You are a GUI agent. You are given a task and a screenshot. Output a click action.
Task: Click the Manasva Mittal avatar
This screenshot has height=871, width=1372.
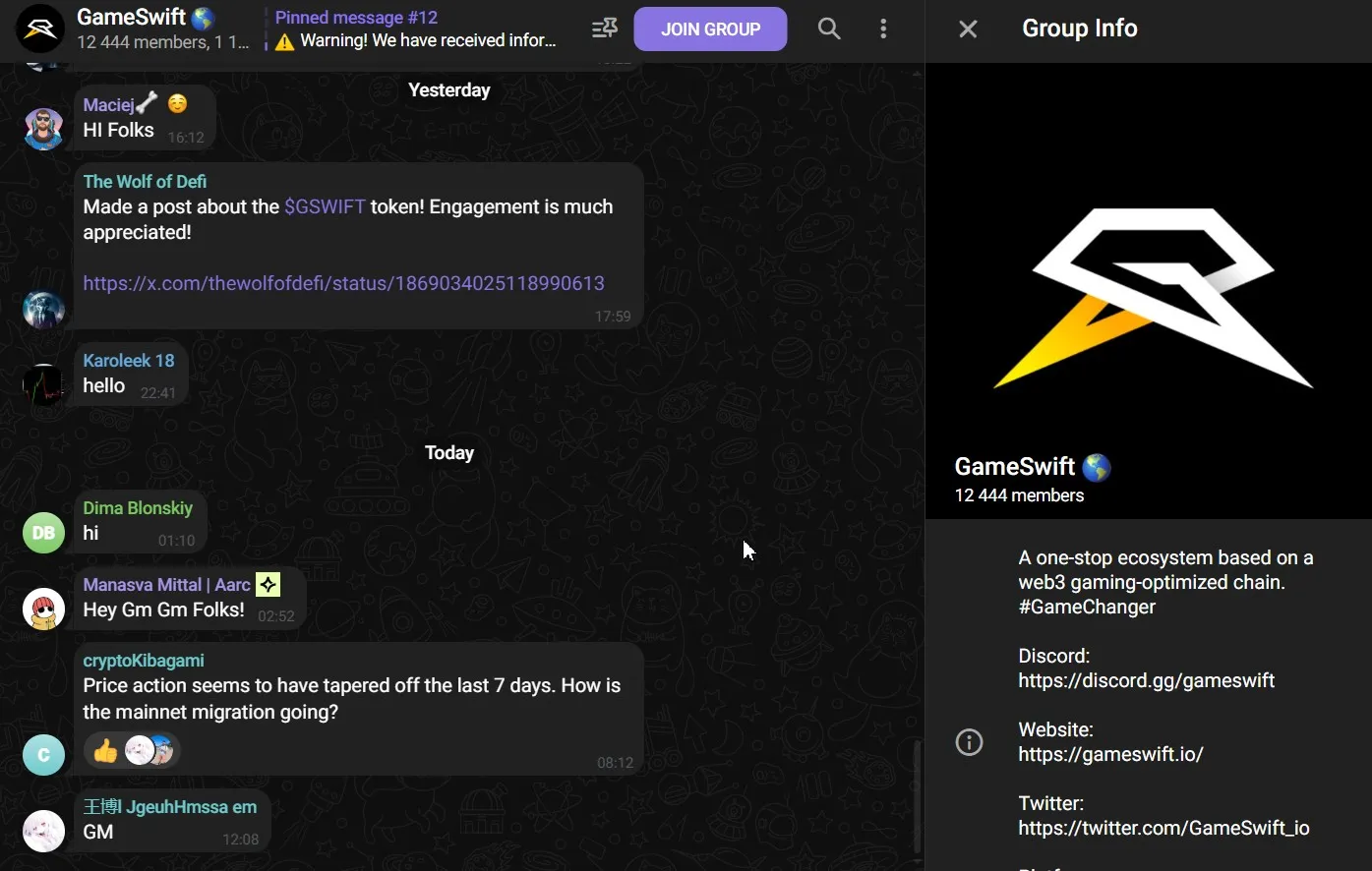pos(43,609)
